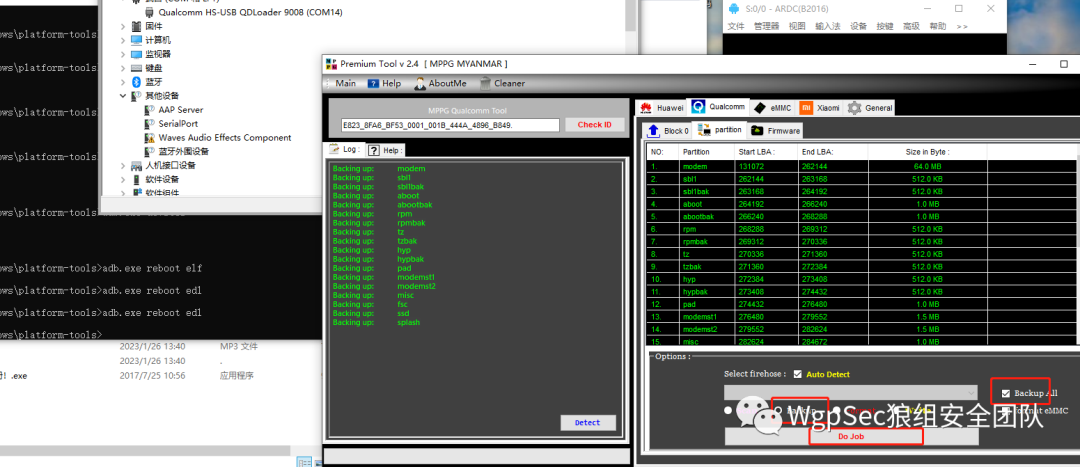Click the 计算机 computer icon
Viewport: 1080px width, 467px height.
[136, 40]
